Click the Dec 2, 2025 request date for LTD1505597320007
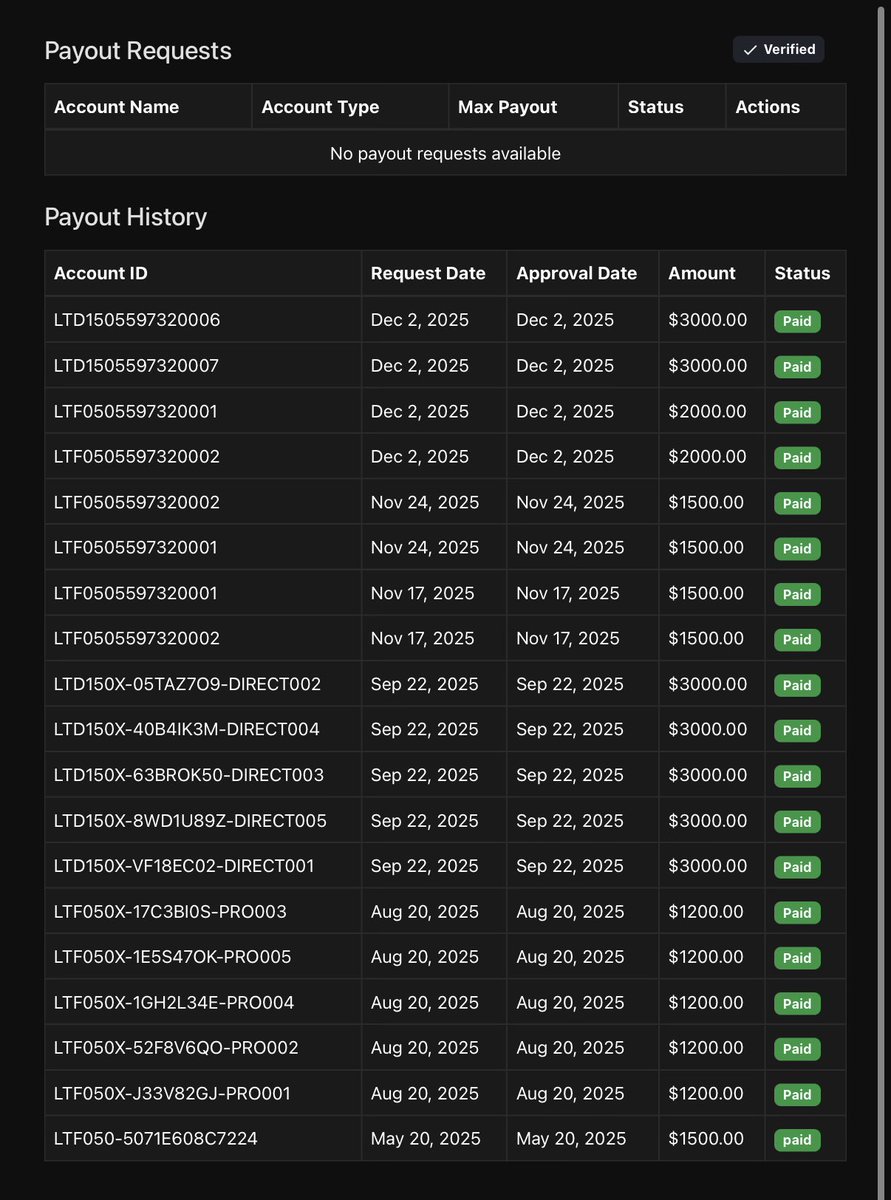This screenshot has height=1200, width=891. tap(420, 366)
